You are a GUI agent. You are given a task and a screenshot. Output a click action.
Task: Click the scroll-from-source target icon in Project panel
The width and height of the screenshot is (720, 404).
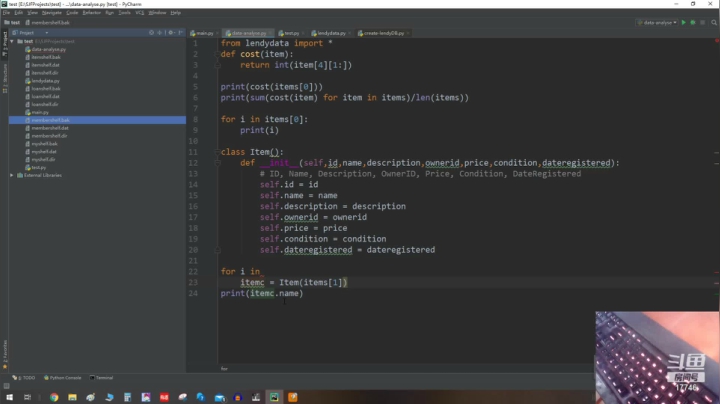152,33
